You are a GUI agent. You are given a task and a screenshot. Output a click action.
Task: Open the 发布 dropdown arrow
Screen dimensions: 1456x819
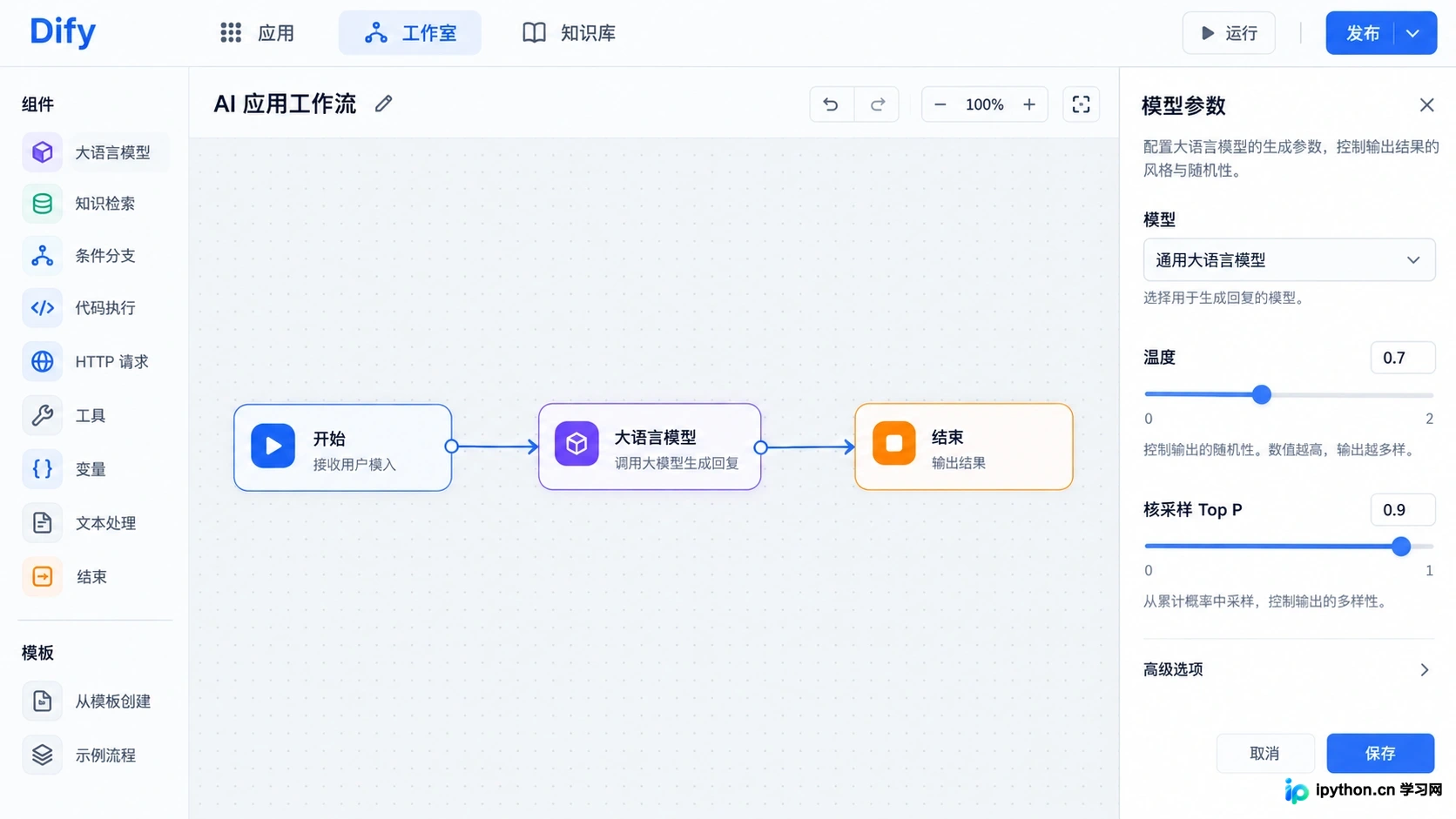click(1413, 33)
